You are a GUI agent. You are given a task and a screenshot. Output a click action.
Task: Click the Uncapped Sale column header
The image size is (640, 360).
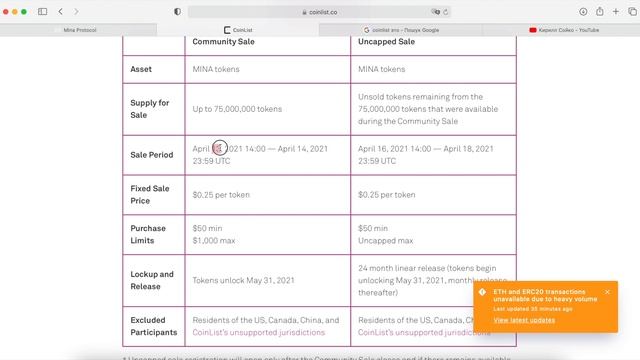point(386,42)
